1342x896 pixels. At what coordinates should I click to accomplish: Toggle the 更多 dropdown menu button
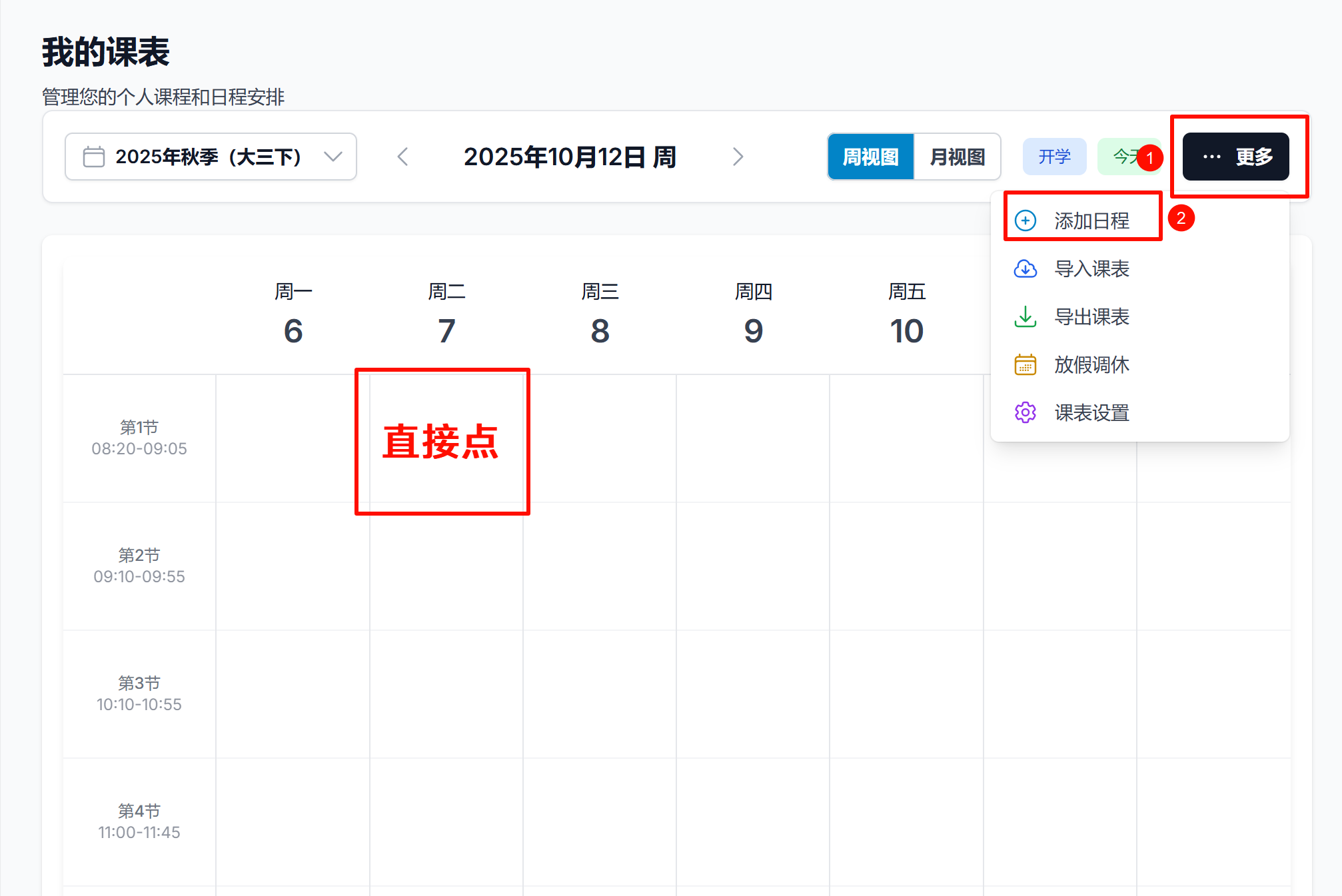pyautogui.click(x=1235, y=157)
